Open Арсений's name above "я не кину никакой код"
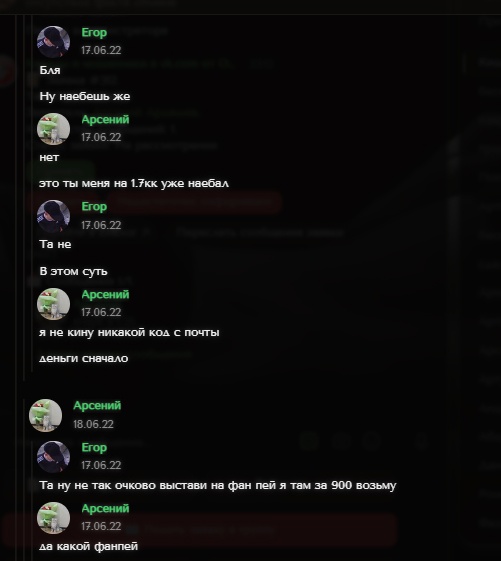The width and height of the screenshot is (501, 561). (x=105, y=294)
